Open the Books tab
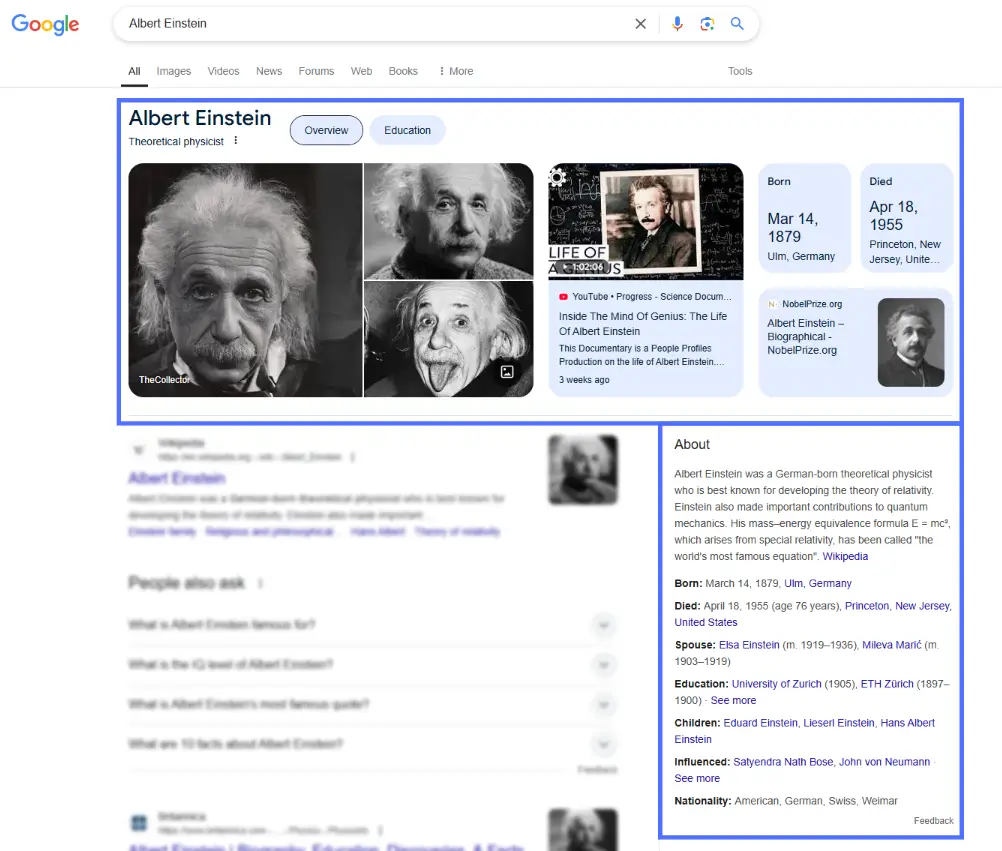 click(403, 71)
